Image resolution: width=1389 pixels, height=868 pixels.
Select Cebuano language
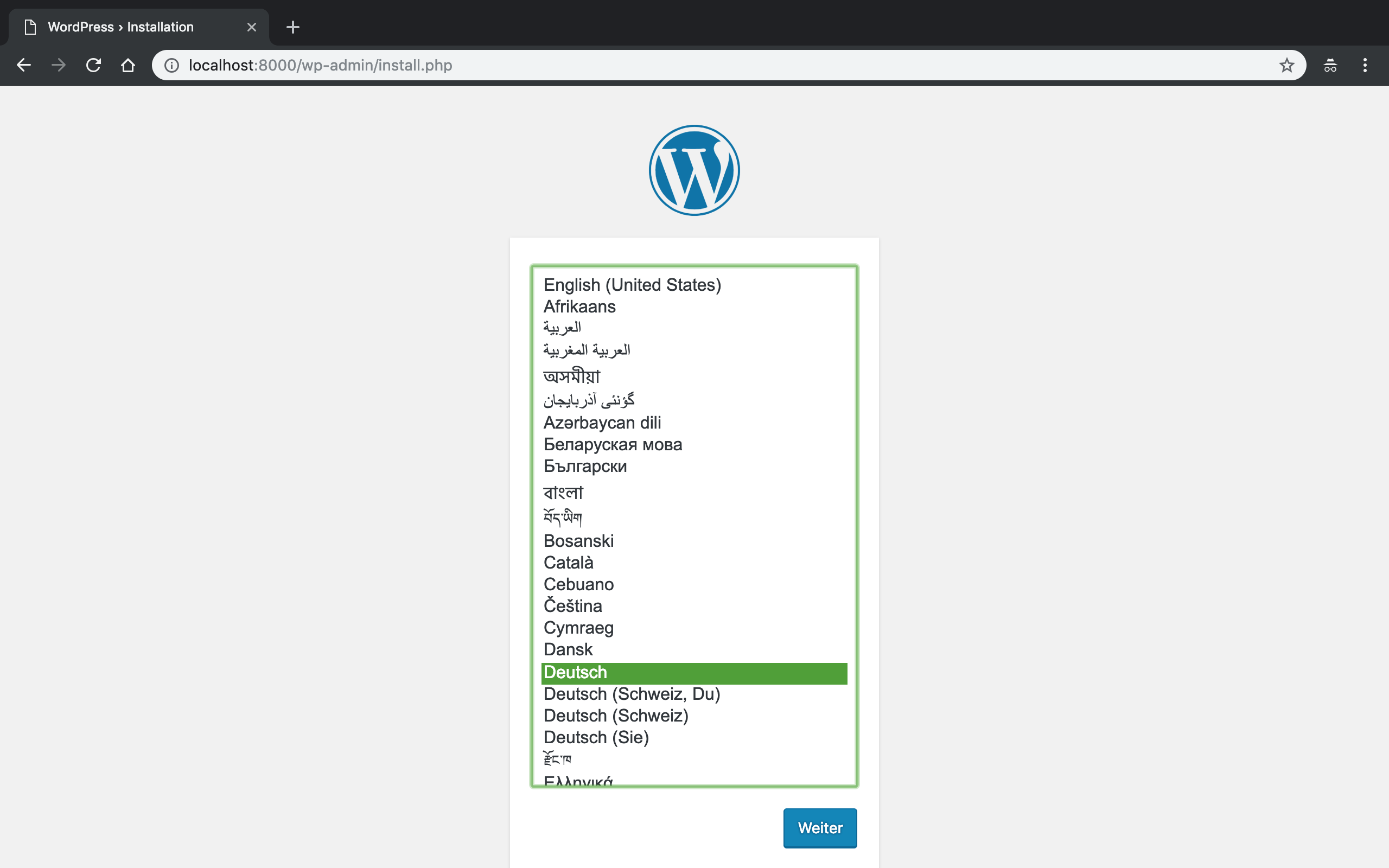coord(694,584)
